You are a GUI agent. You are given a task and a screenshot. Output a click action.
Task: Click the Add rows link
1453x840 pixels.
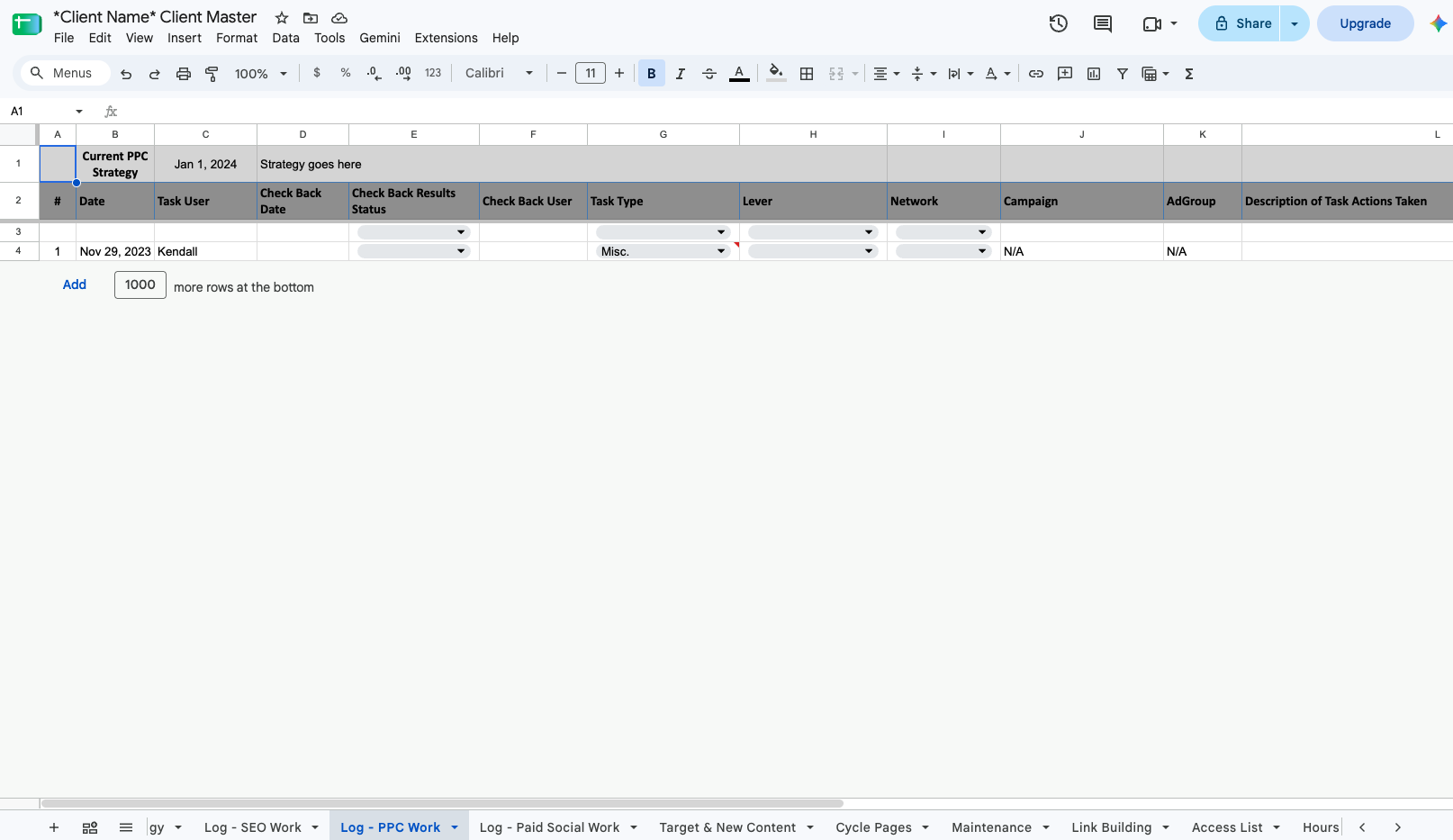(75, 285)
